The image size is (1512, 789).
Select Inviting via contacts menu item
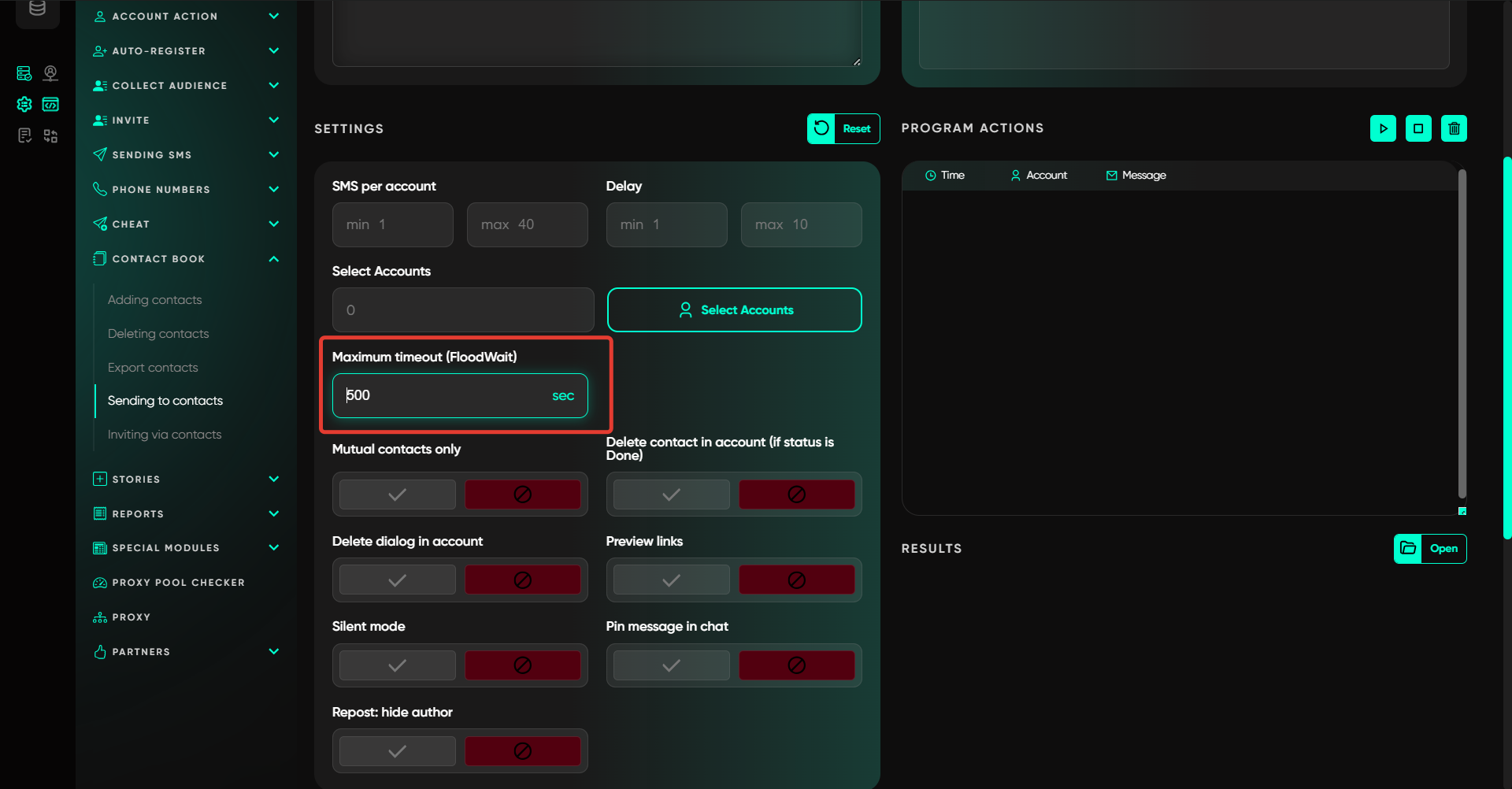[165, 435]
